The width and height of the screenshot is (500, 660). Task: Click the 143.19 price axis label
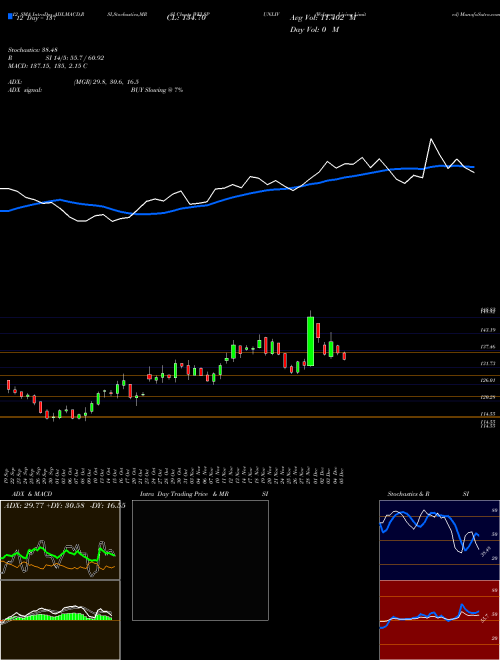coord(488,330)
